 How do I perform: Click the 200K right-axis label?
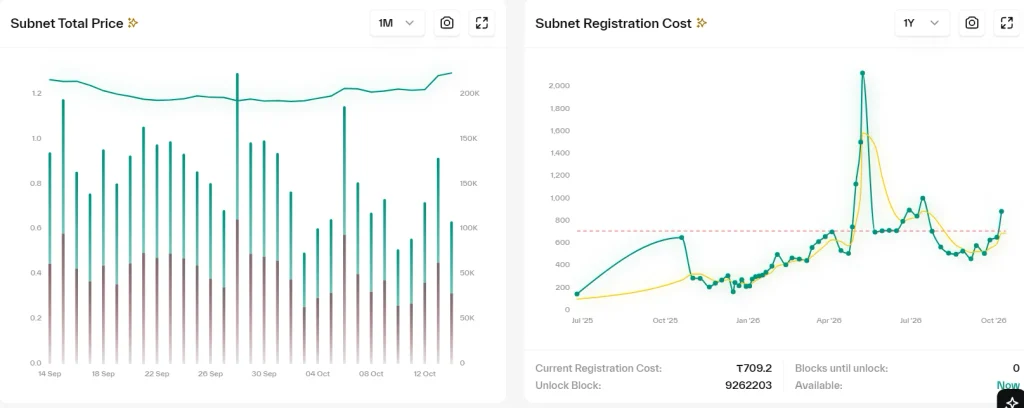[x=470, y=93]
